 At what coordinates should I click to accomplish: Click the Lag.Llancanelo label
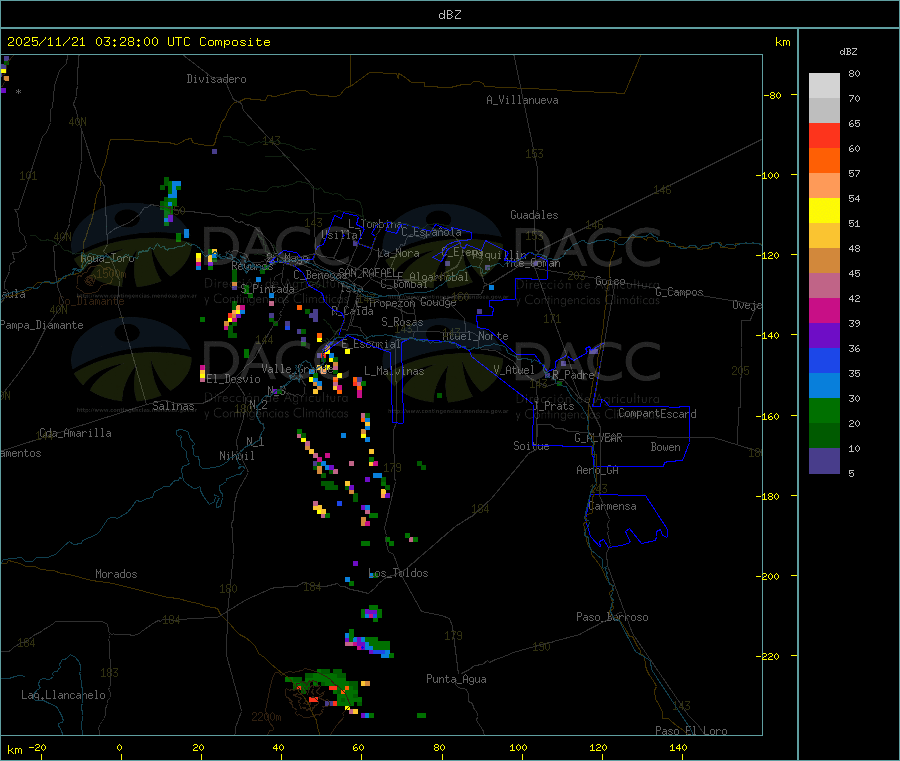coord(63,695)
